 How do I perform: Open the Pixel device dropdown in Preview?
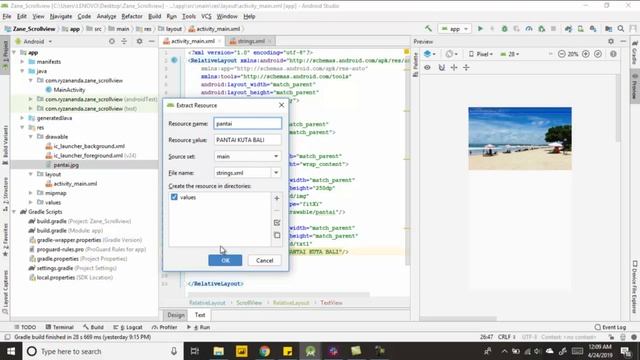pyautogui.click(x=481, y=54)
